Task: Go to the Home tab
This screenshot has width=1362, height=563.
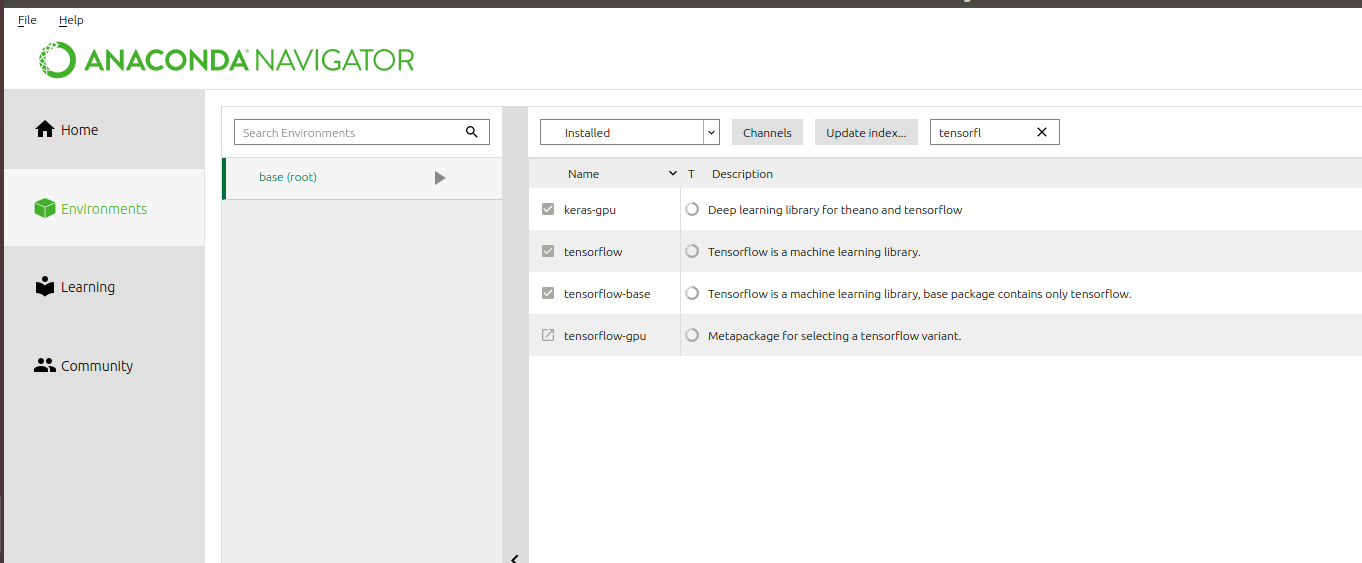Action: point(104,129)
